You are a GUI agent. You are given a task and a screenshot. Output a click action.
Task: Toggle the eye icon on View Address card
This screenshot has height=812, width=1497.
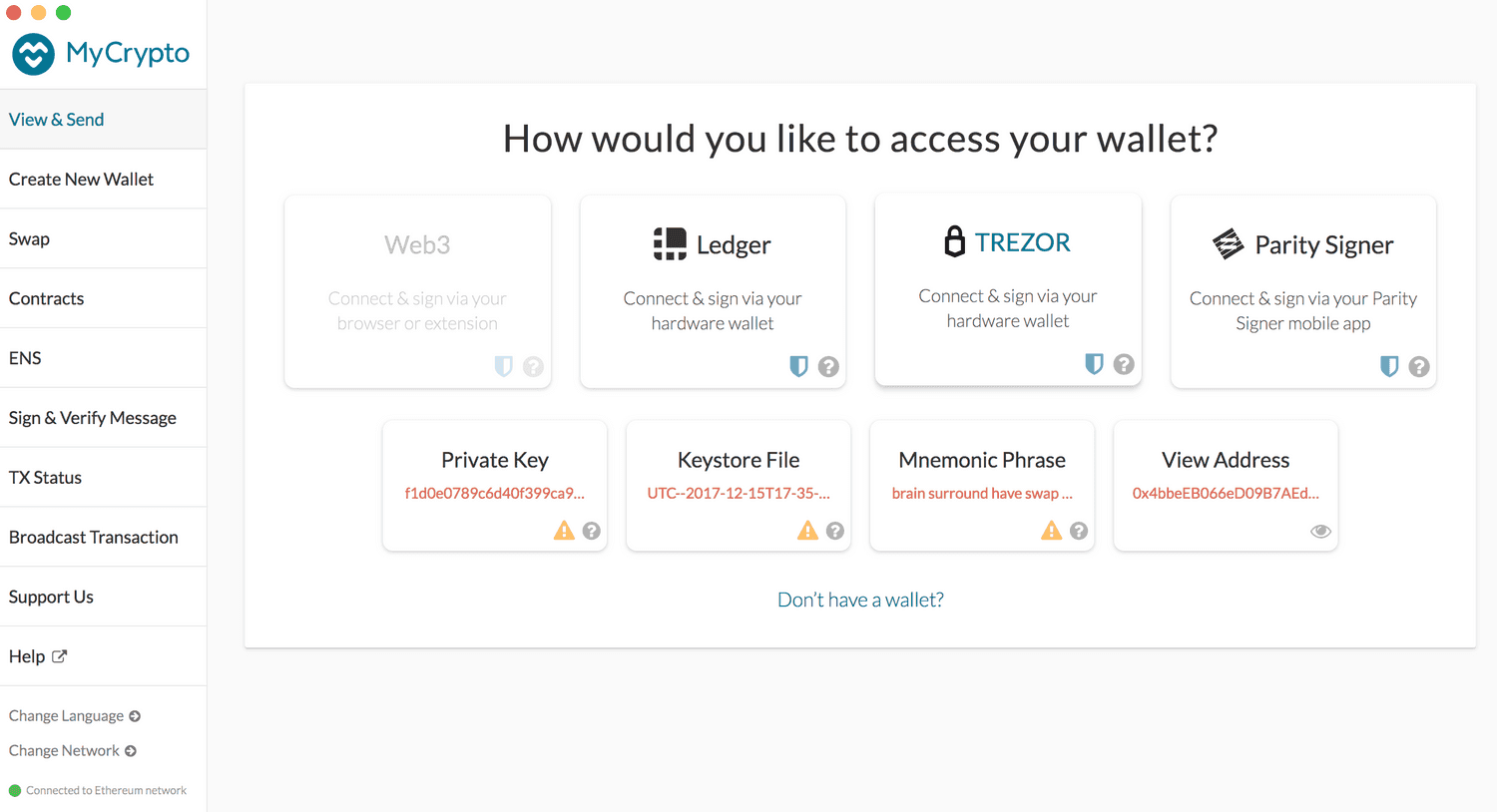tap(1320, 531)
